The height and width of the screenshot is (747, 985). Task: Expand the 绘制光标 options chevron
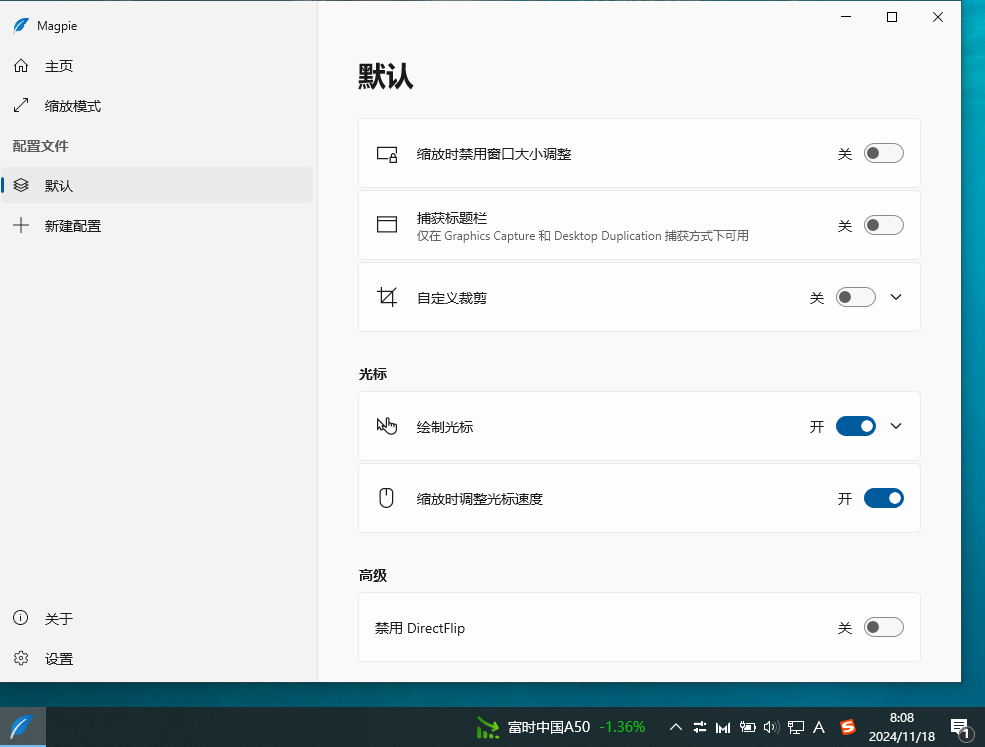[x=896, y=426]
